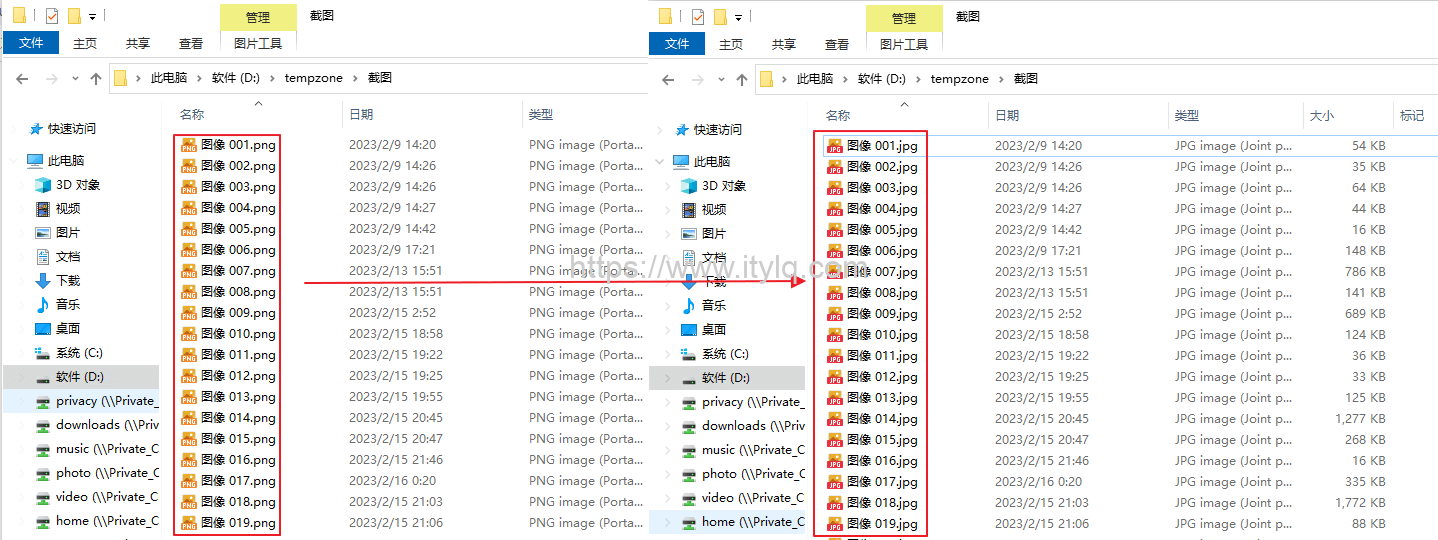The height and width of the screenshot is (540, 1438).
Task: Click the 下载 arrow icon in left window sidebar
Action: pyautogui.click(x=43, y=281)
